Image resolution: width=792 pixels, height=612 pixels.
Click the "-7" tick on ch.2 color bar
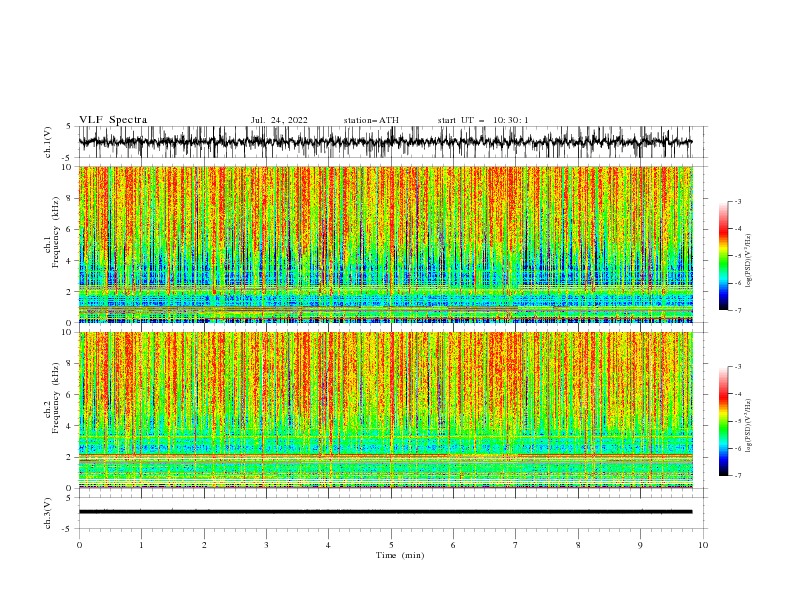(x=737, y=476)
